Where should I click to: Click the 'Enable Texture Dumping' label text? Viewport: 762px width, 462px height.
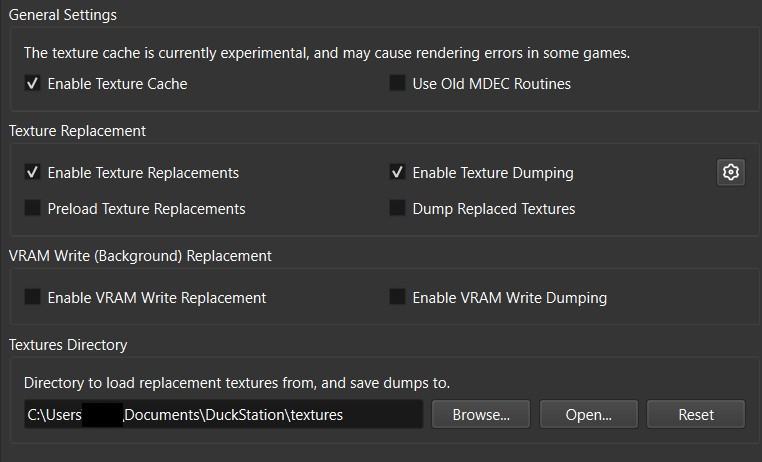[492, 173]
